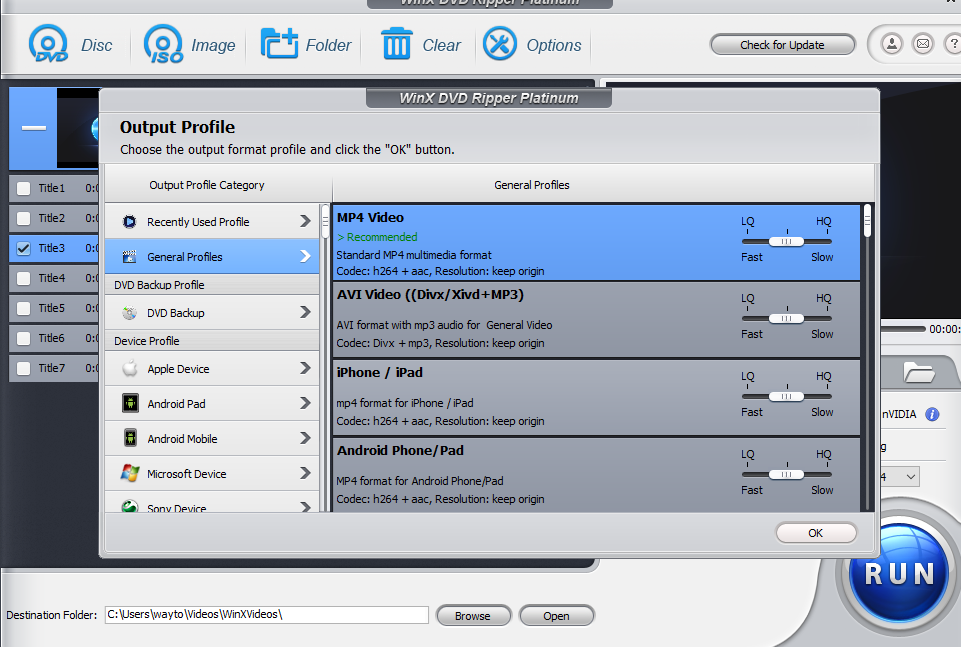Click the Destination Folder path field

[267, 615]
